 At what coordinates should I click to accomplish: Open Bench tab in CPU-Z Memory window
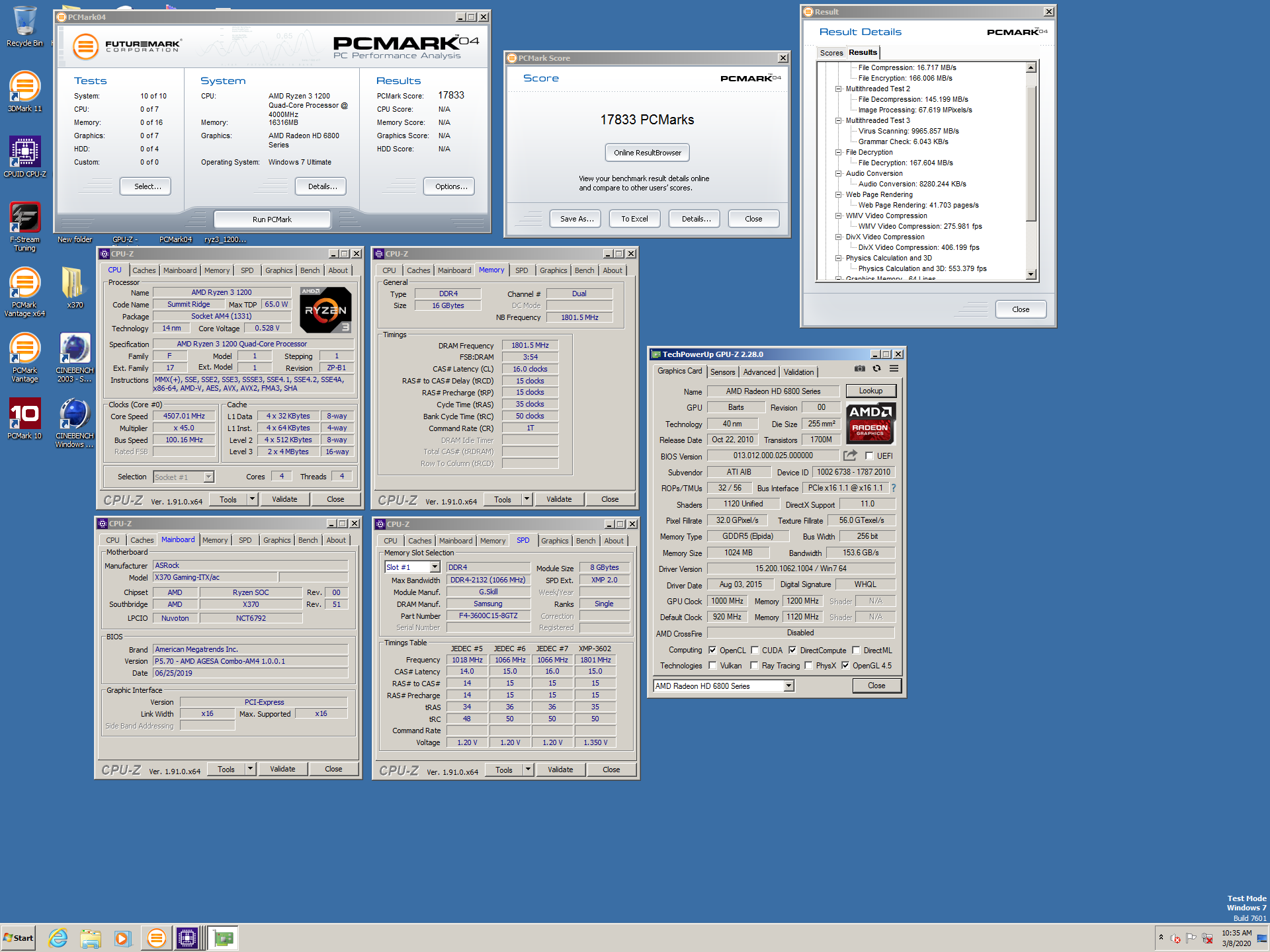coord(584,270)
